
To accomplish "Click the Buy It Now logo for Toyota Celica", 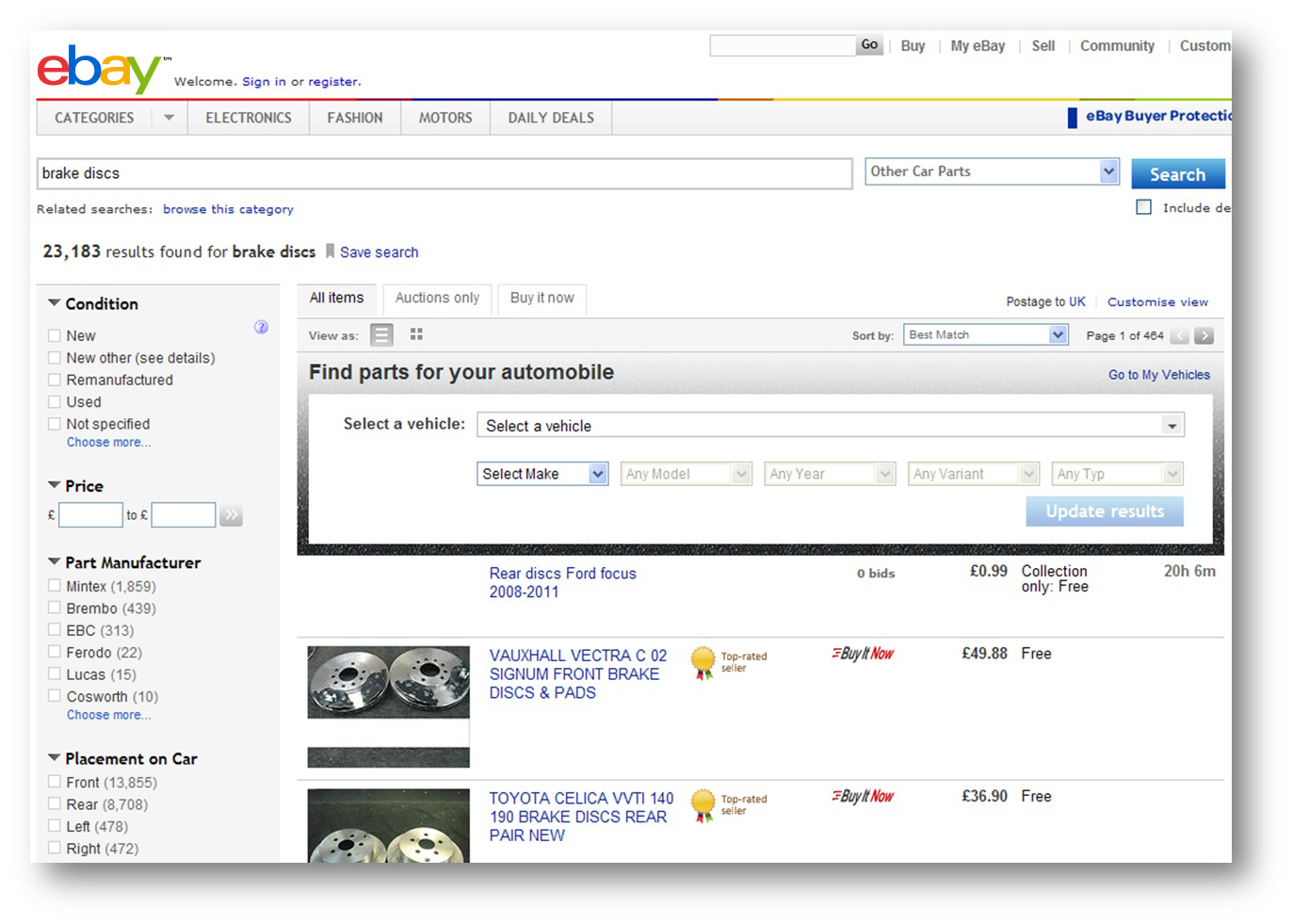I will pyautogui.click(x=863, y=797).
